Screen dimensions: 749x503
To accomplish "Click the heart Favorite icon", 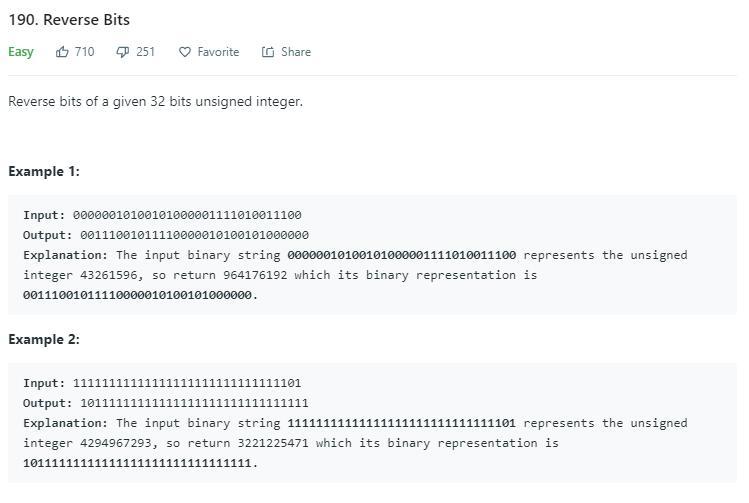I will 185,52.
